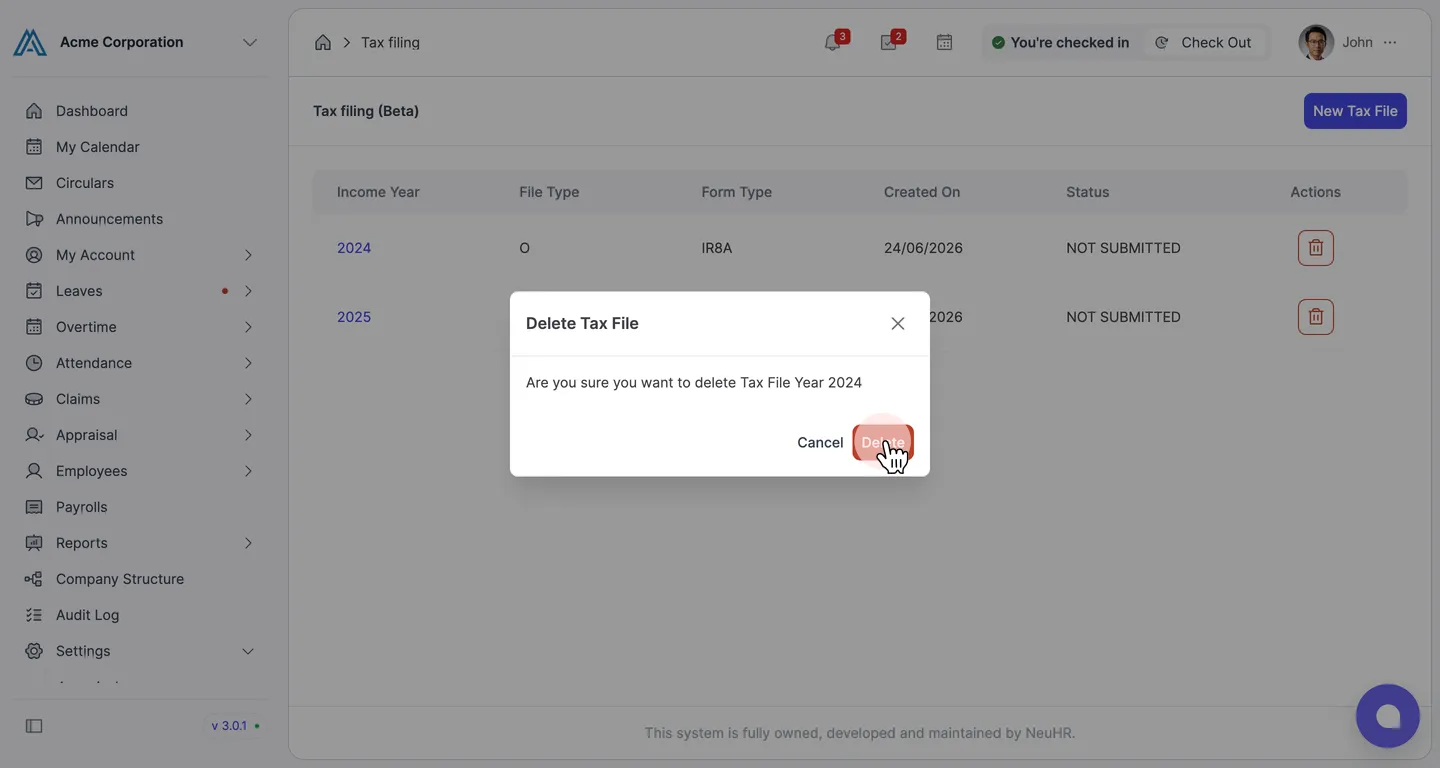
Task: Click the Tax filing breadcrumb
Action: [x=390, y=42]
